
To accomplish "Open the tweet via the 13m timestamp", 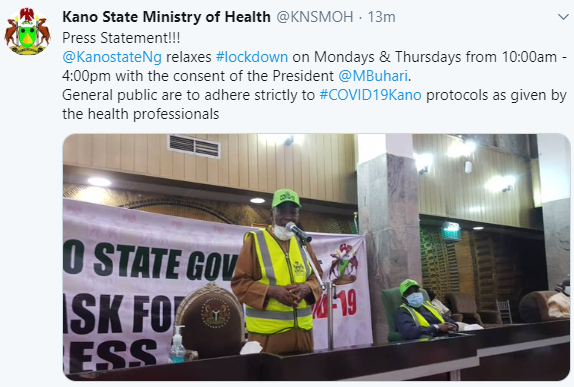I will 381,17.
